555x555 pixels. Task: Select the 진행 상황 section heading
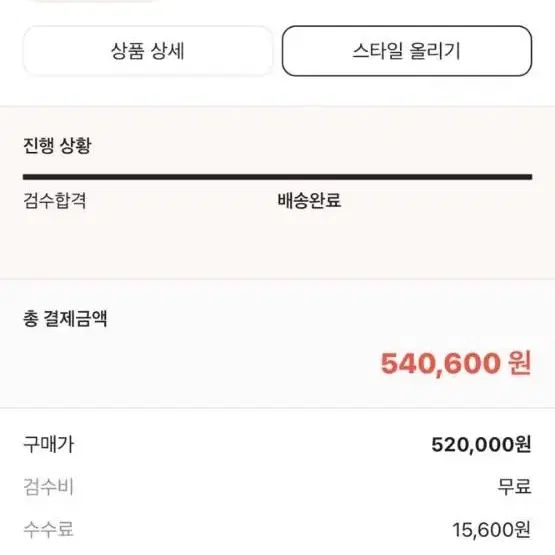[57, 145]
